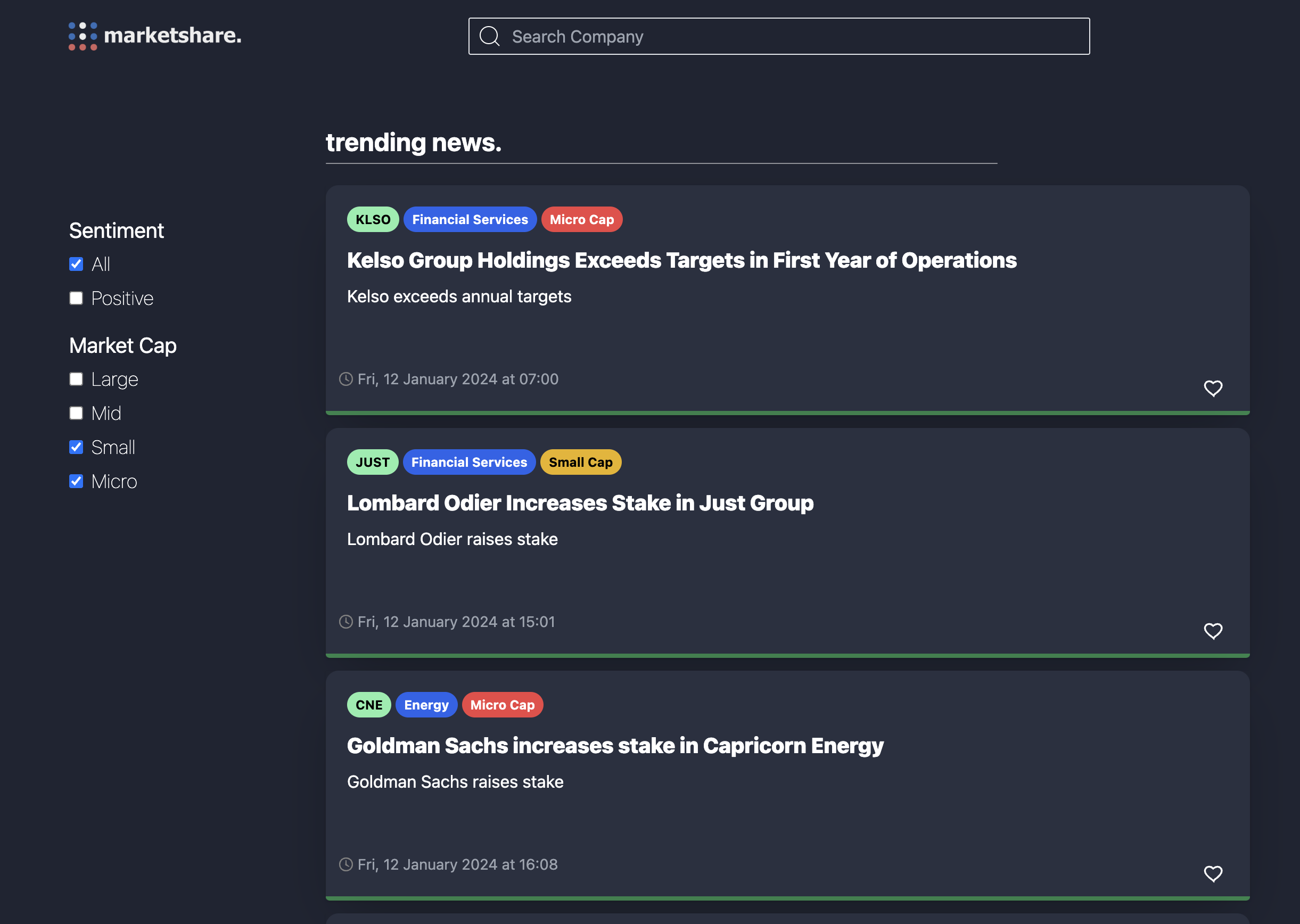The width and height of the screenshot is (1300, 924).
Task: Open Kelso Group Holdings Exceeds Targets headline
Action: (681, 261)
